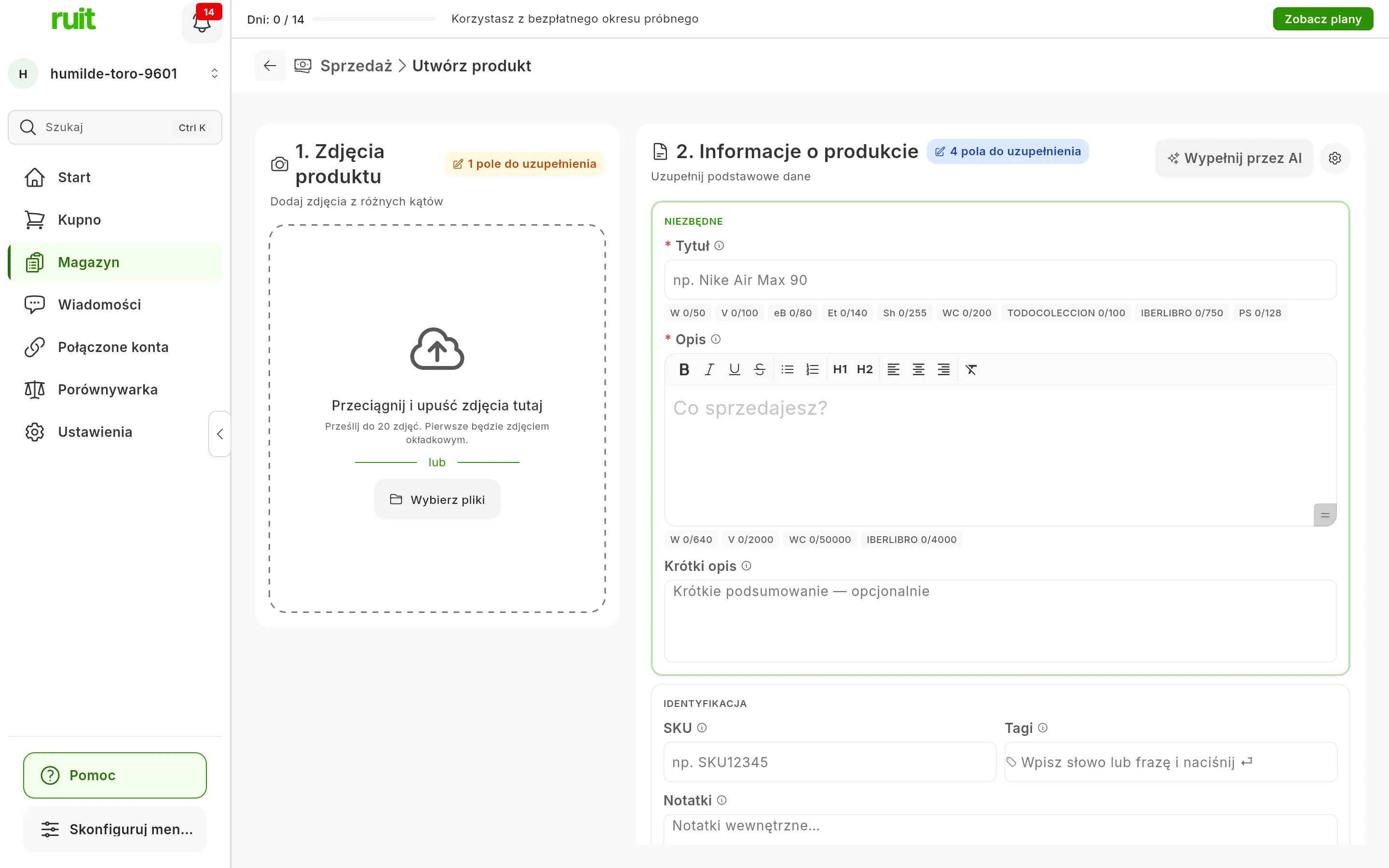Click the Tytuł input field
This screenshot has width=1389, height=868.
(1000, 280)
